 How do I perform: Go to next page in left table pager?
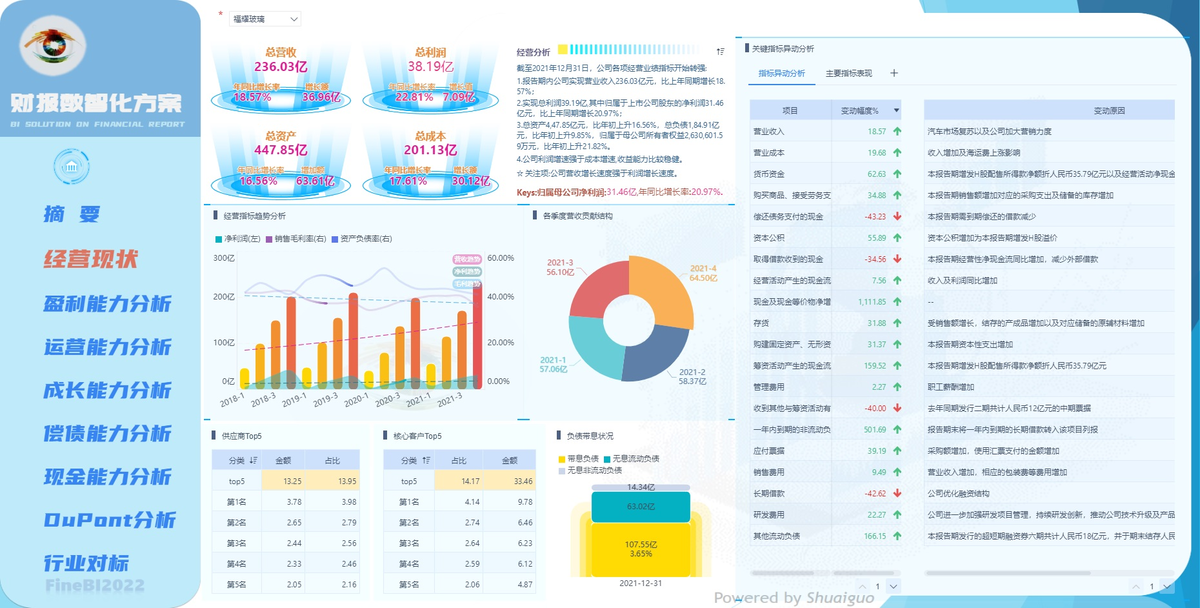click(x=892, y=587)
